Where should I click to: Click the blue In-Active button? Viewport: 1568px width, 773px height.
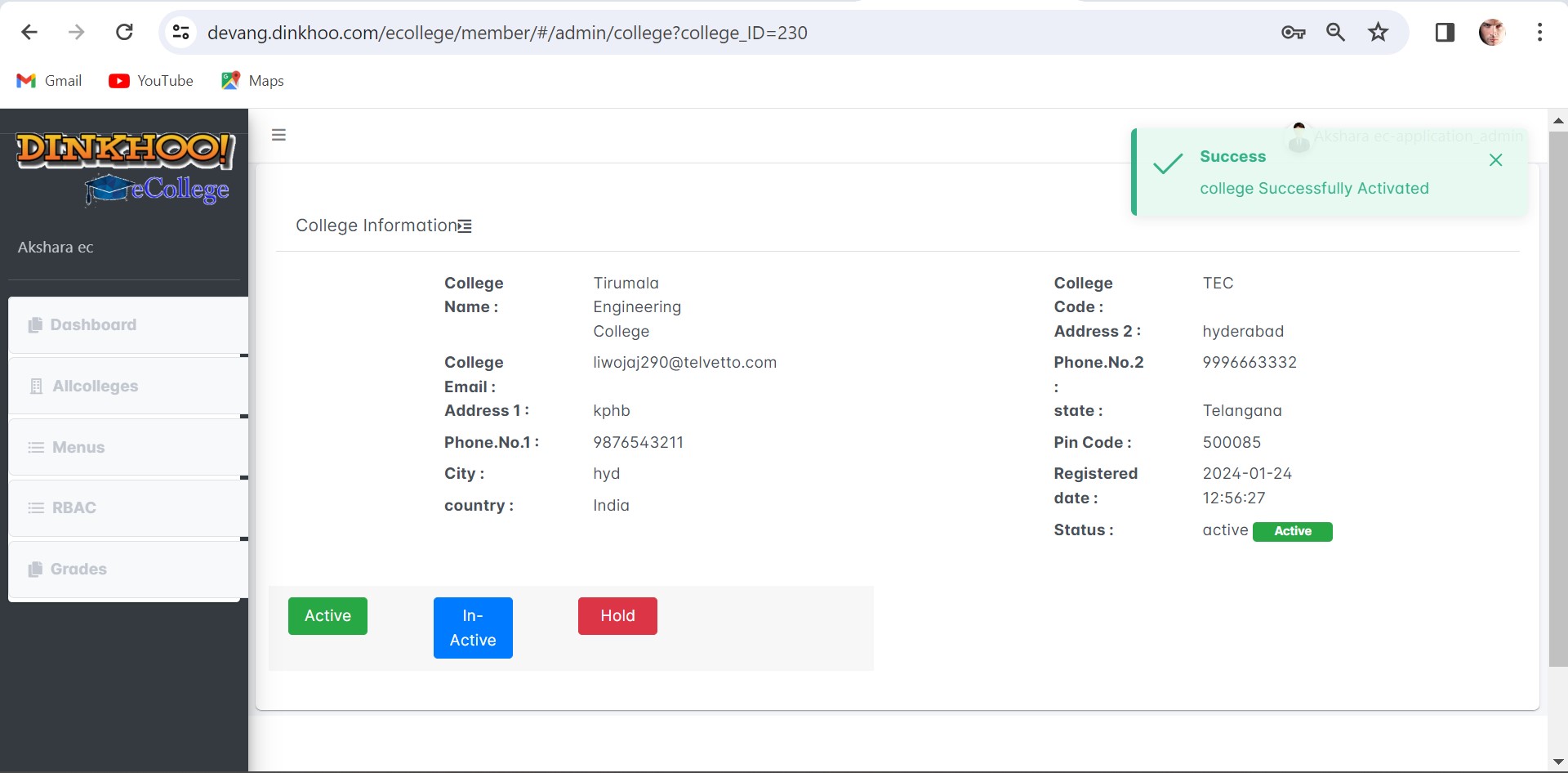(x=473, y=628)
